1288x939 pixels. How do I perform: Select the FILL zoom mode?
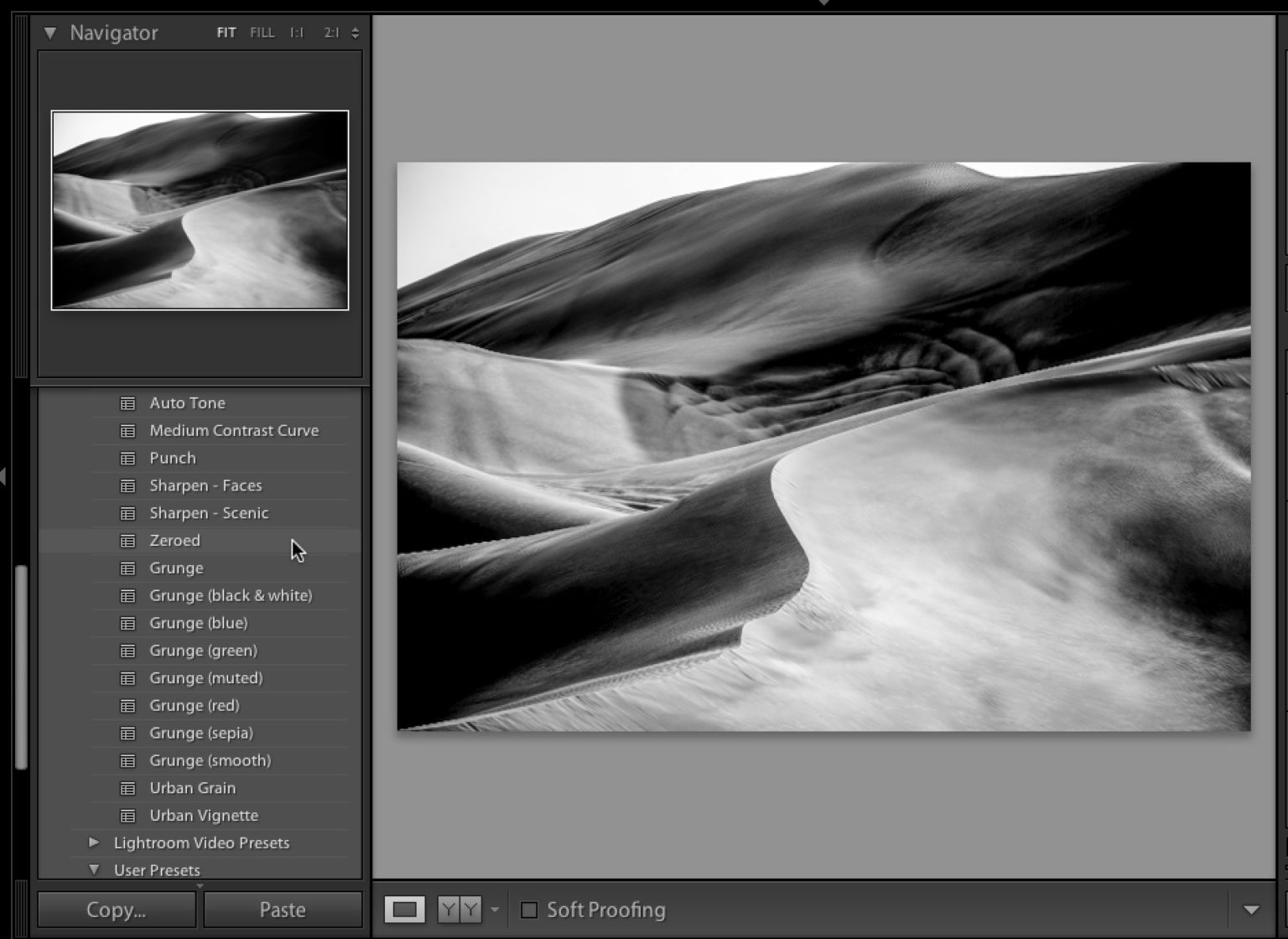[262, 32]
